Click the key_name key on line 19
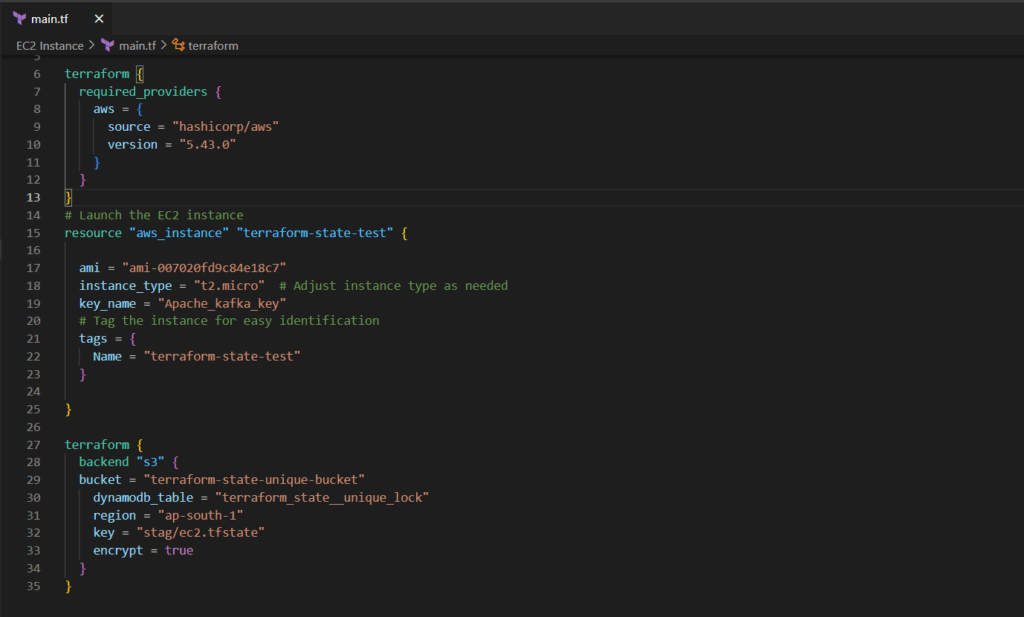Image resolution: width=1024 pixels, height=617 pixels. click(108, 304)
